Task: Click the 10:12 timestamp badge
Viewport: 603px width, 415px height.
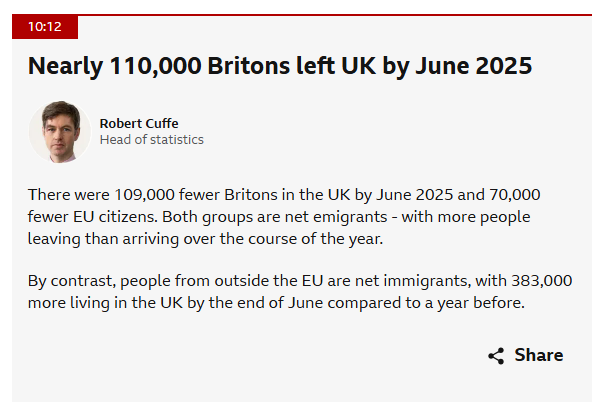Action: (x=44, y=27)
